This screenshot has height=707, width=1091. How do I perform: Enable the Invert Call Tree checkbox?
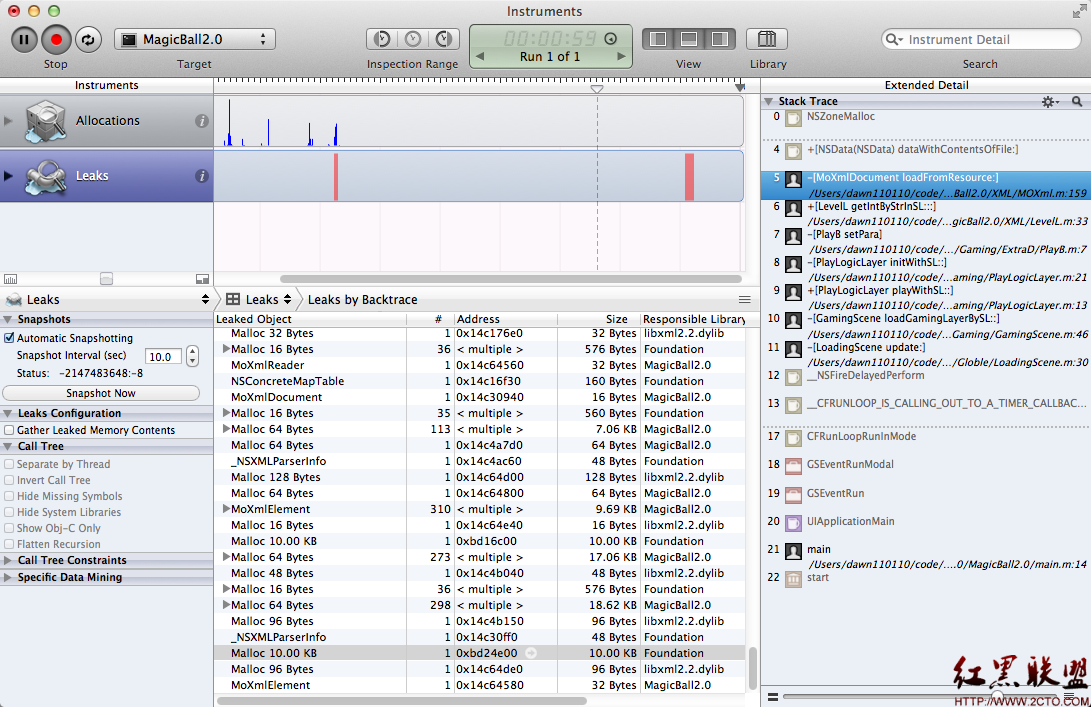click(10, 480)
